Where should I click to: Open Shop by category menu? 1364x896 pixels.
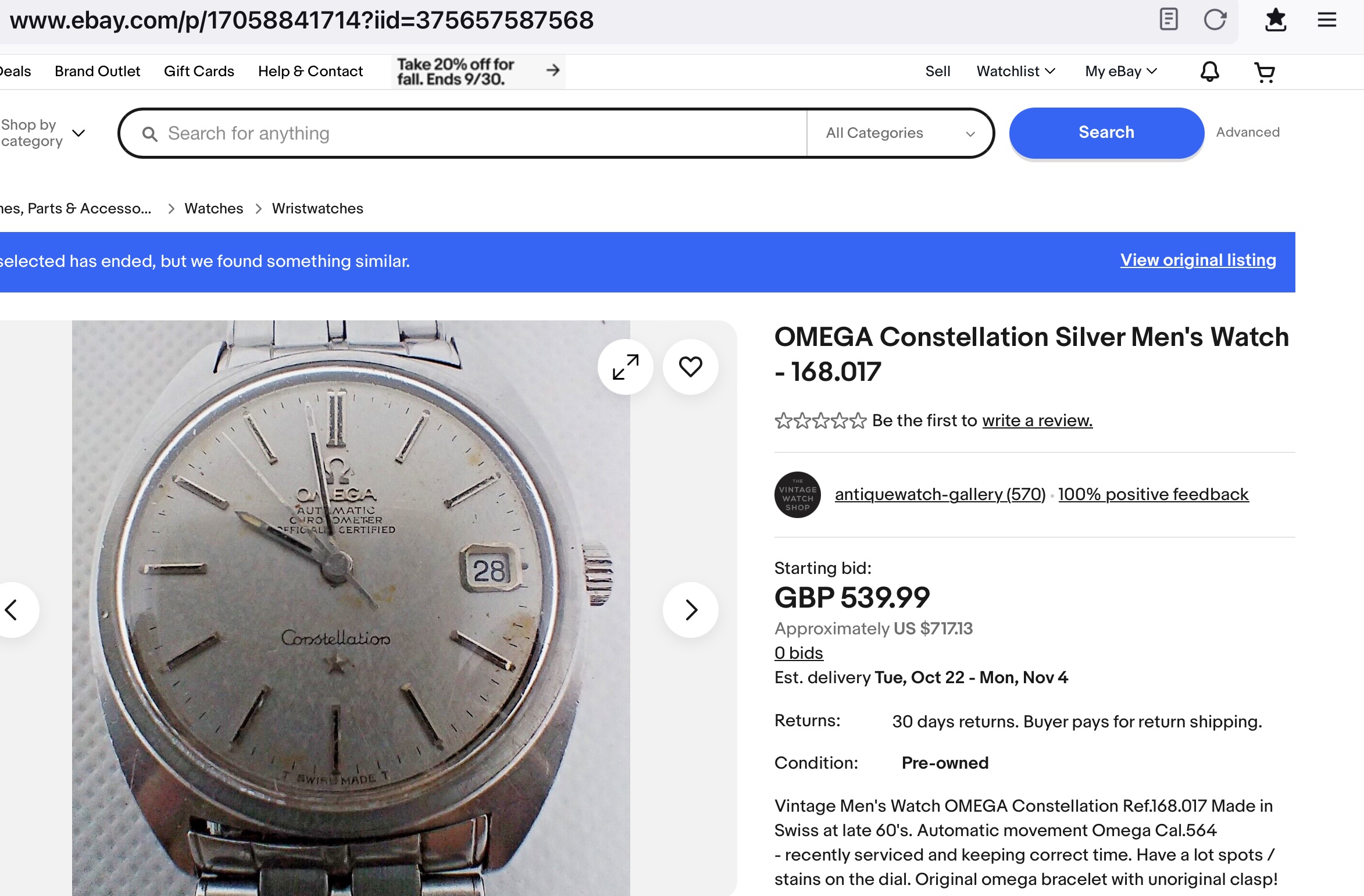point(42,133)
